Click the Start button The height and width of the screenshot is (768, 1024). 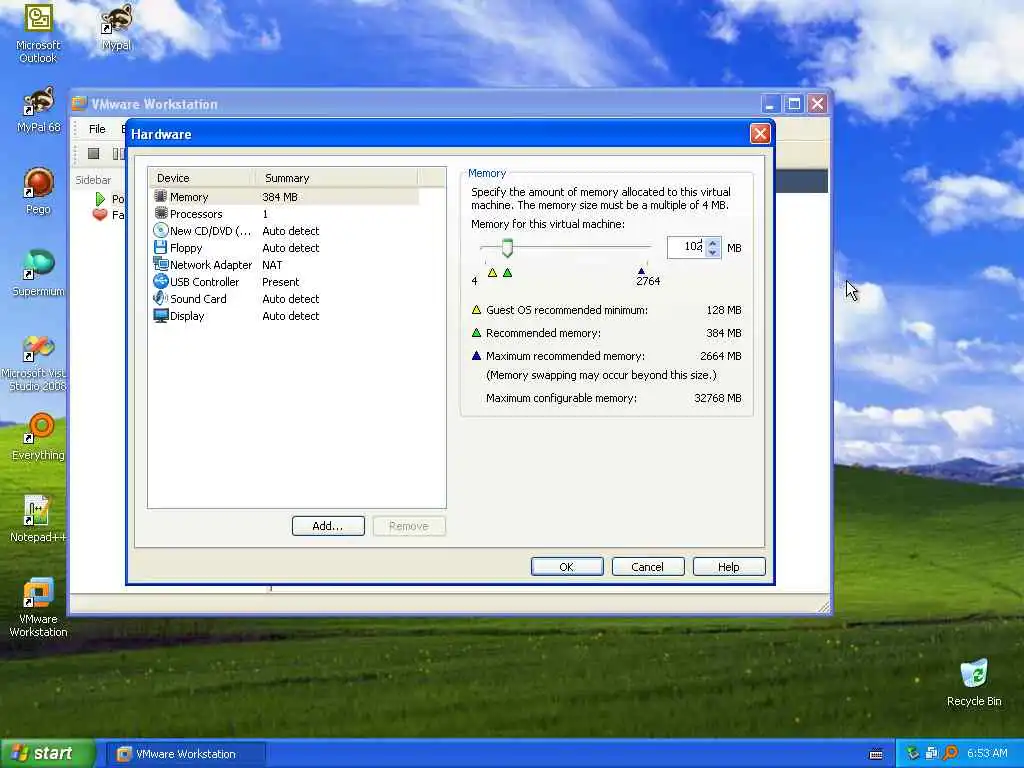coord(47,754)
